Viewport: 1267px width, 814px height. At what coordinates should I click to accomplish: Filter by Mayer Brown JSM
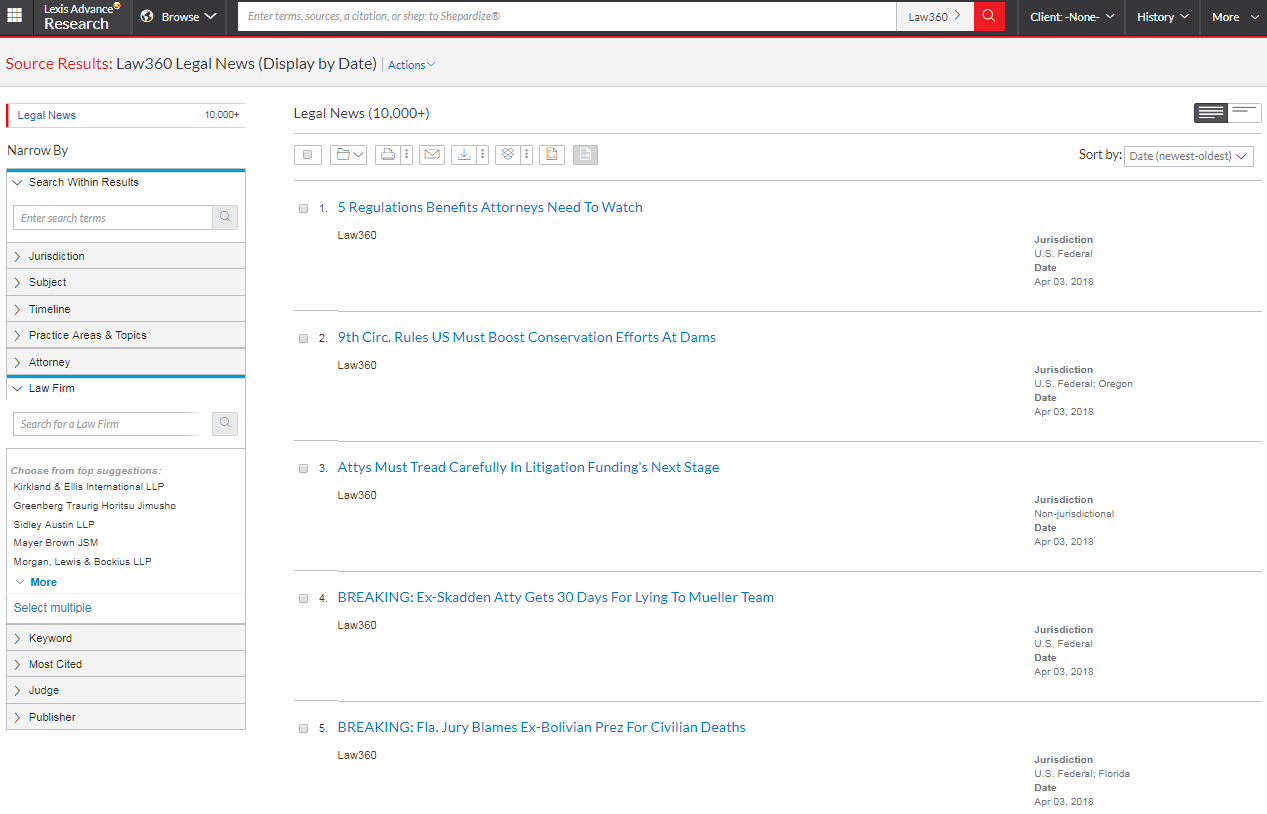tap(56, 543)
